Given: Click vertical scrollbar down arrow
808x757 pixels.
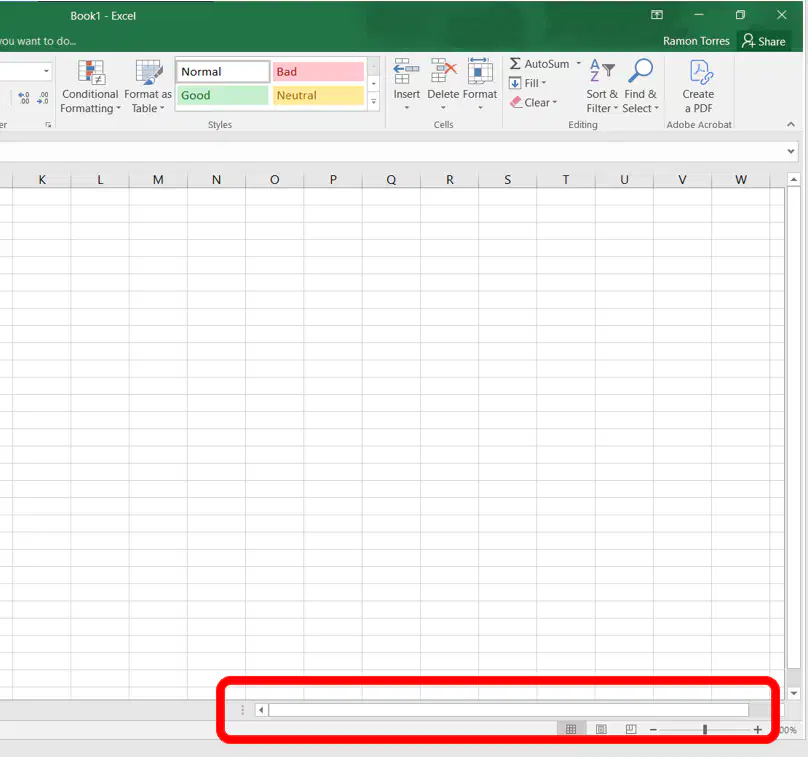Looking at the screenshot, I should pos(794,694).
